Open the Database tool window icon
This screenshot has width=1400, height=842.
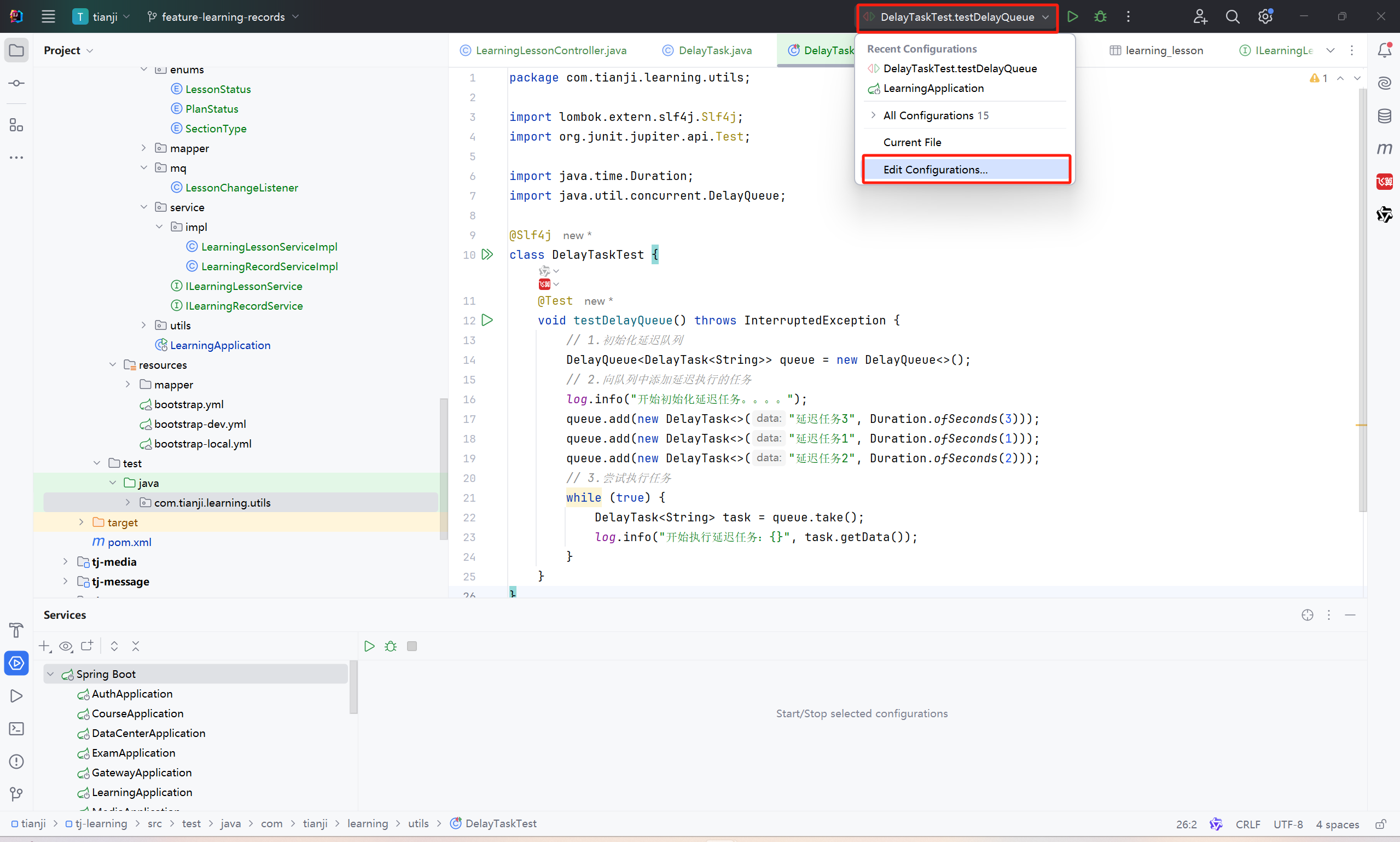point(1384,117)
